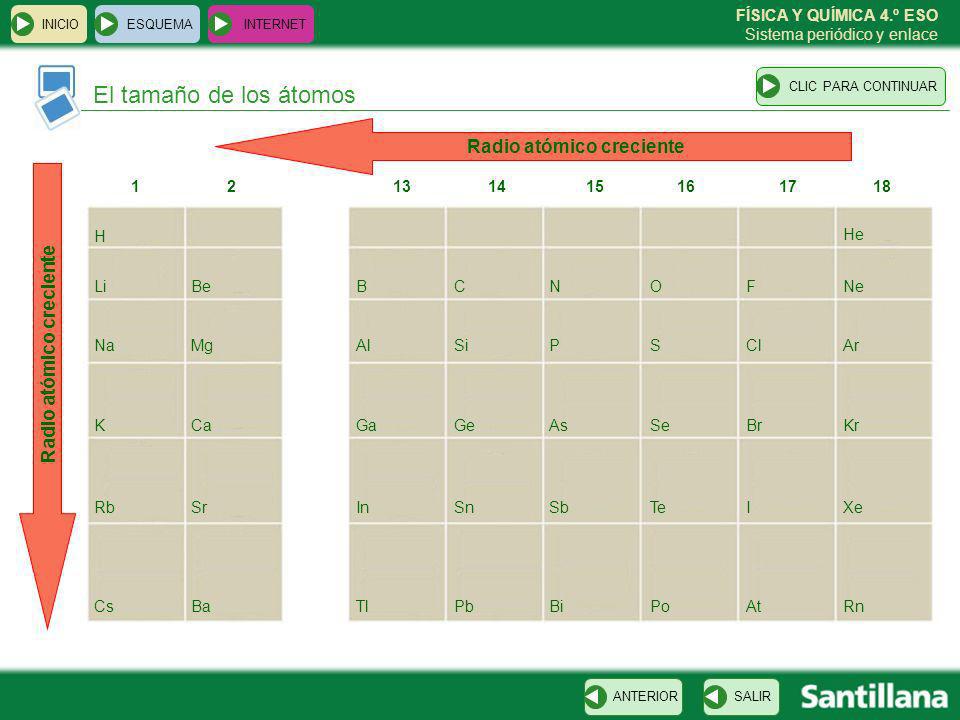Viewport: 960px width, 720px height.
Task: Select the N (nitrogen) element cell
Action: click(x=592, y=274)
